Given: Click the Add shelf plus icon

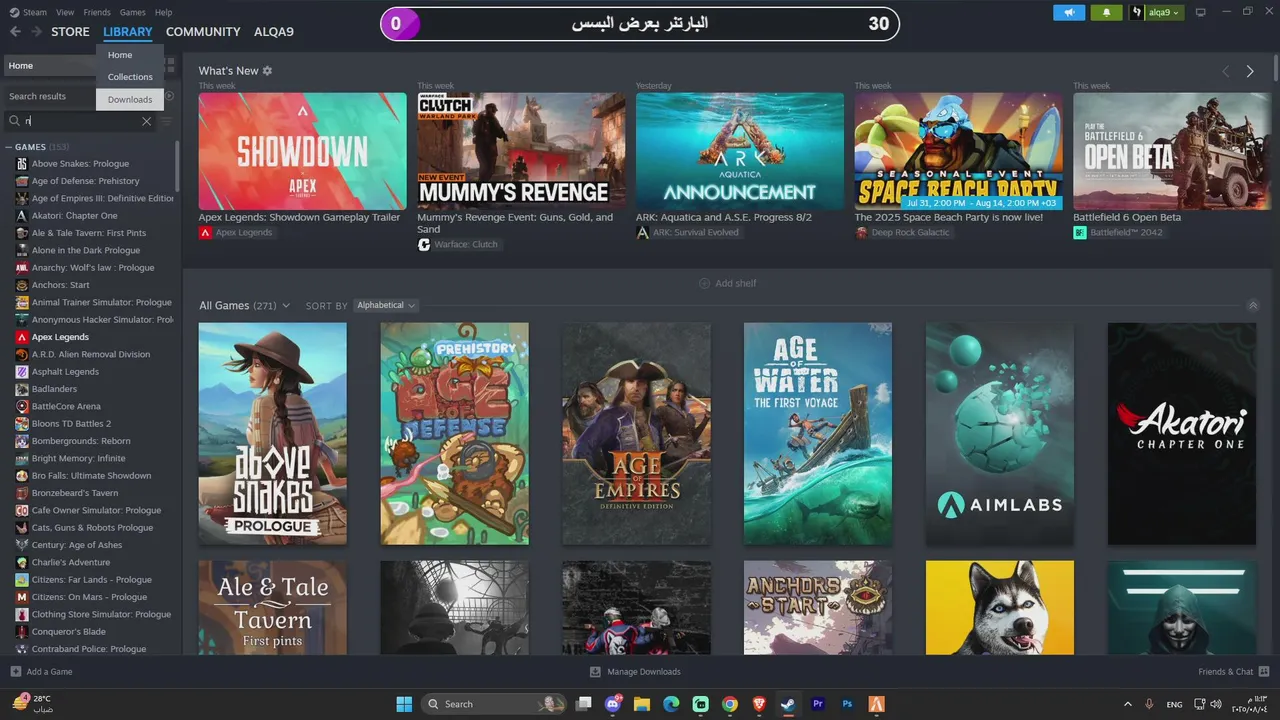Looking at the screenshot, I should 704,283.
